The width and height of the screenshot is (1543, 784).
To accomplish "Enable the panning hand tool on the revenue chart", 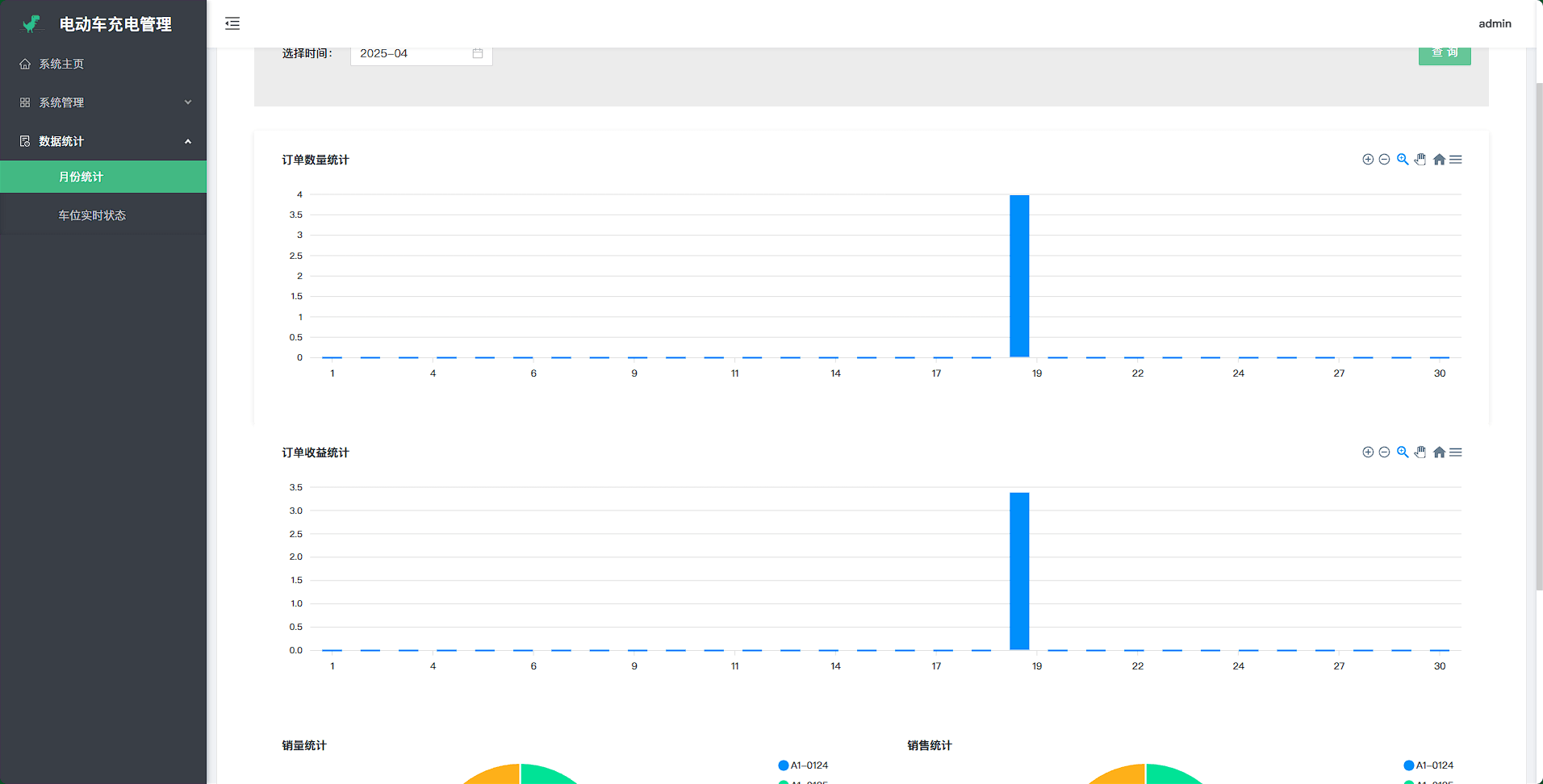I will click(1420, 452).
